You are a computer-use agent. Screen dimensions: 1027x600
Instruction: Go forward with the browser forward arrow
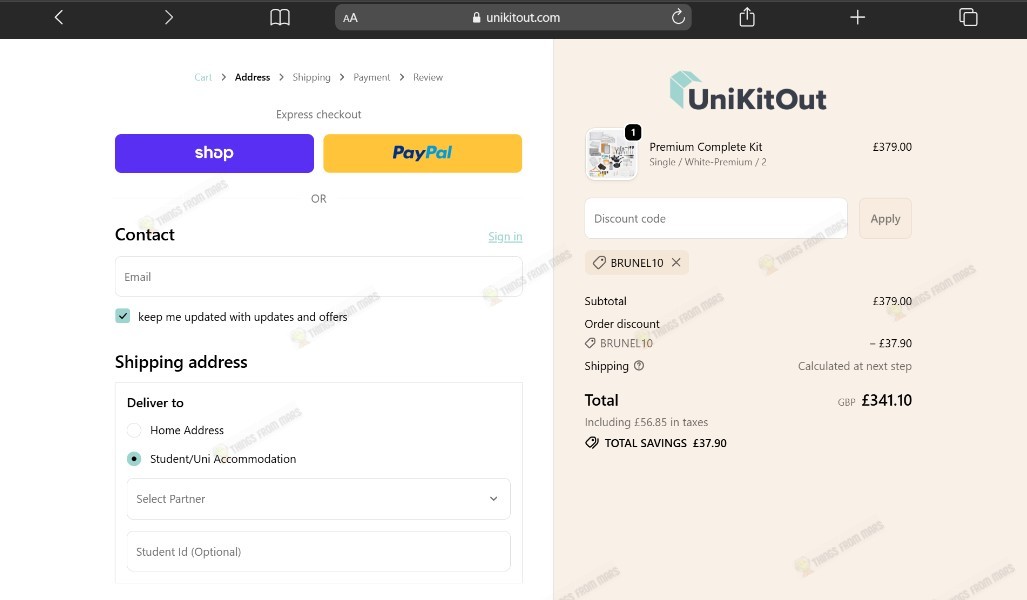pos(168,17)
